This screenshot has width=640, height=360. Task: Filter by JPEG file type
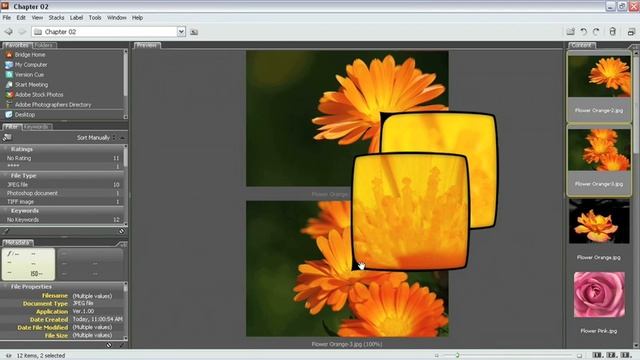tap(62, 184)
